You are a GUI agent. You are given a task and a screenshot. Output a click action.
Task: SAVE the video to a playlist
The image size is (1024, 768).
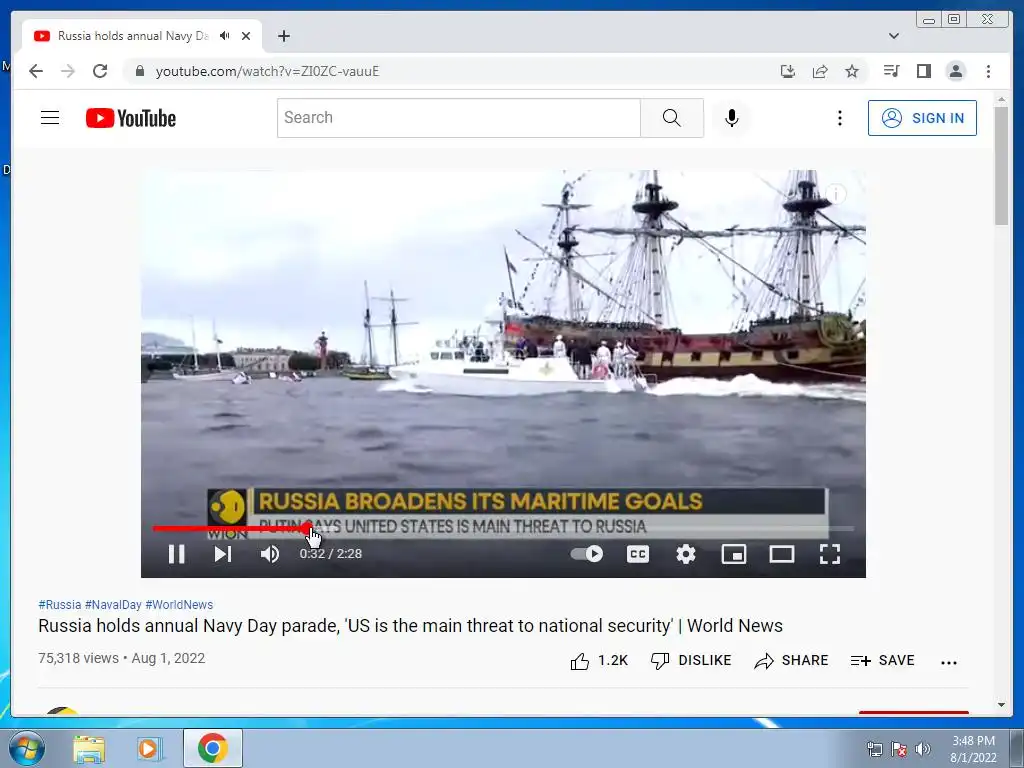coord(882,661)
